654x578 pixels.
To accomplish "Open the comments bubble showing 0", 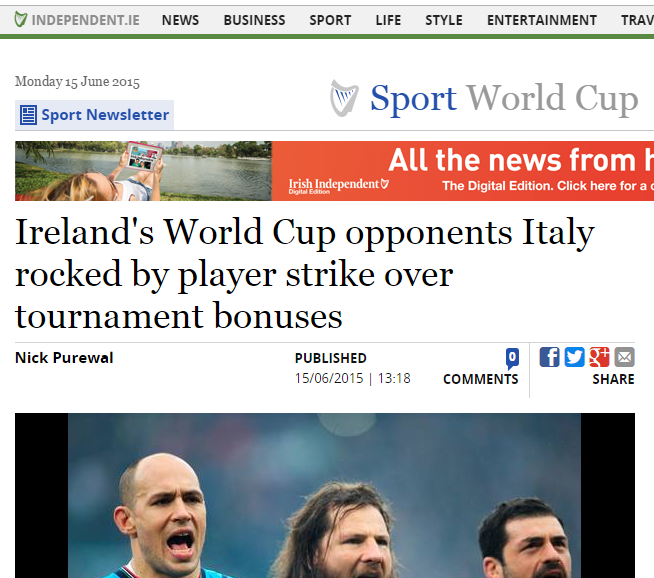I will pyautogui.click(x=512, y=358).
